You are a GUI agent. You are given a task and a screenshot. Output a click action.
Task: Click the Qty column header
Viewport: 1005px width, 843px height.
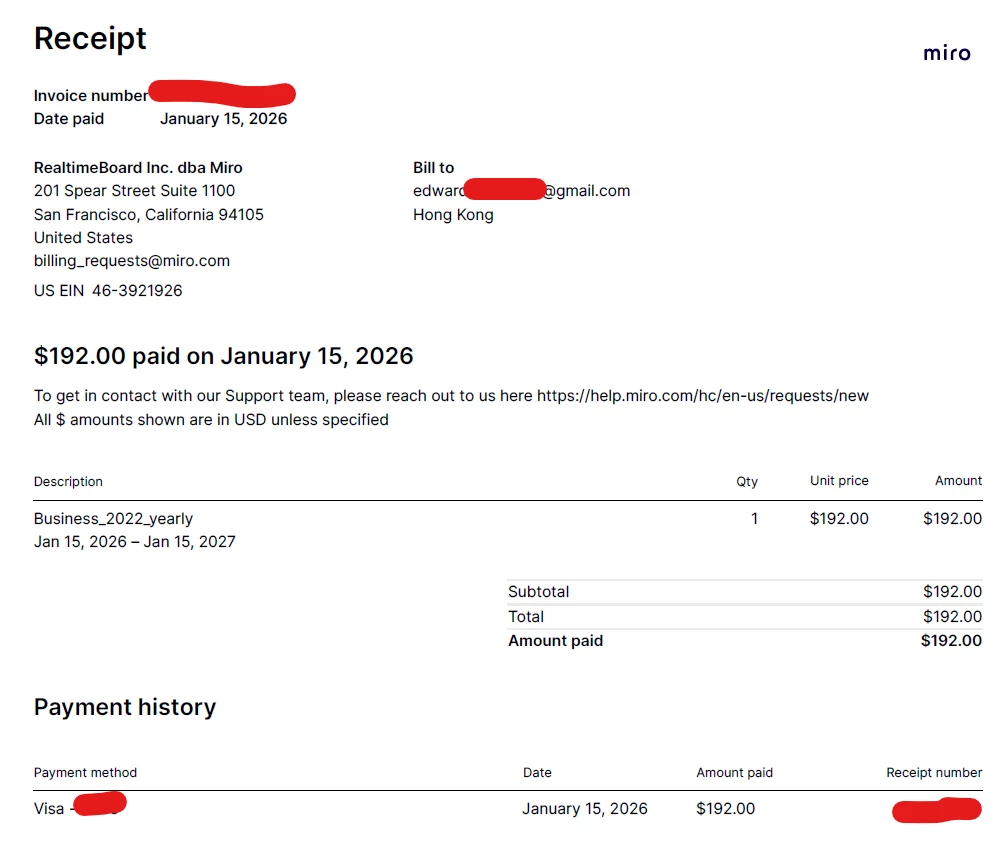(x=747, y=481)
